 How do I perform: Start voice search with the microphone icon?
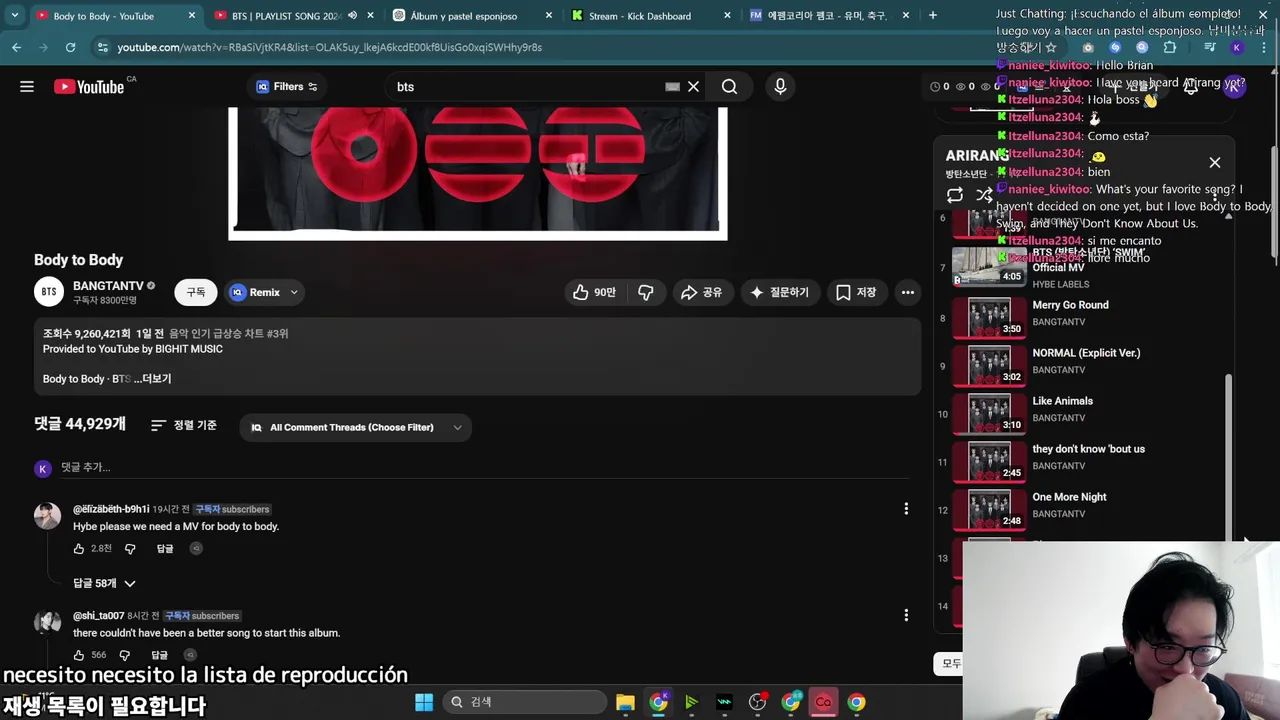point(780,87)
